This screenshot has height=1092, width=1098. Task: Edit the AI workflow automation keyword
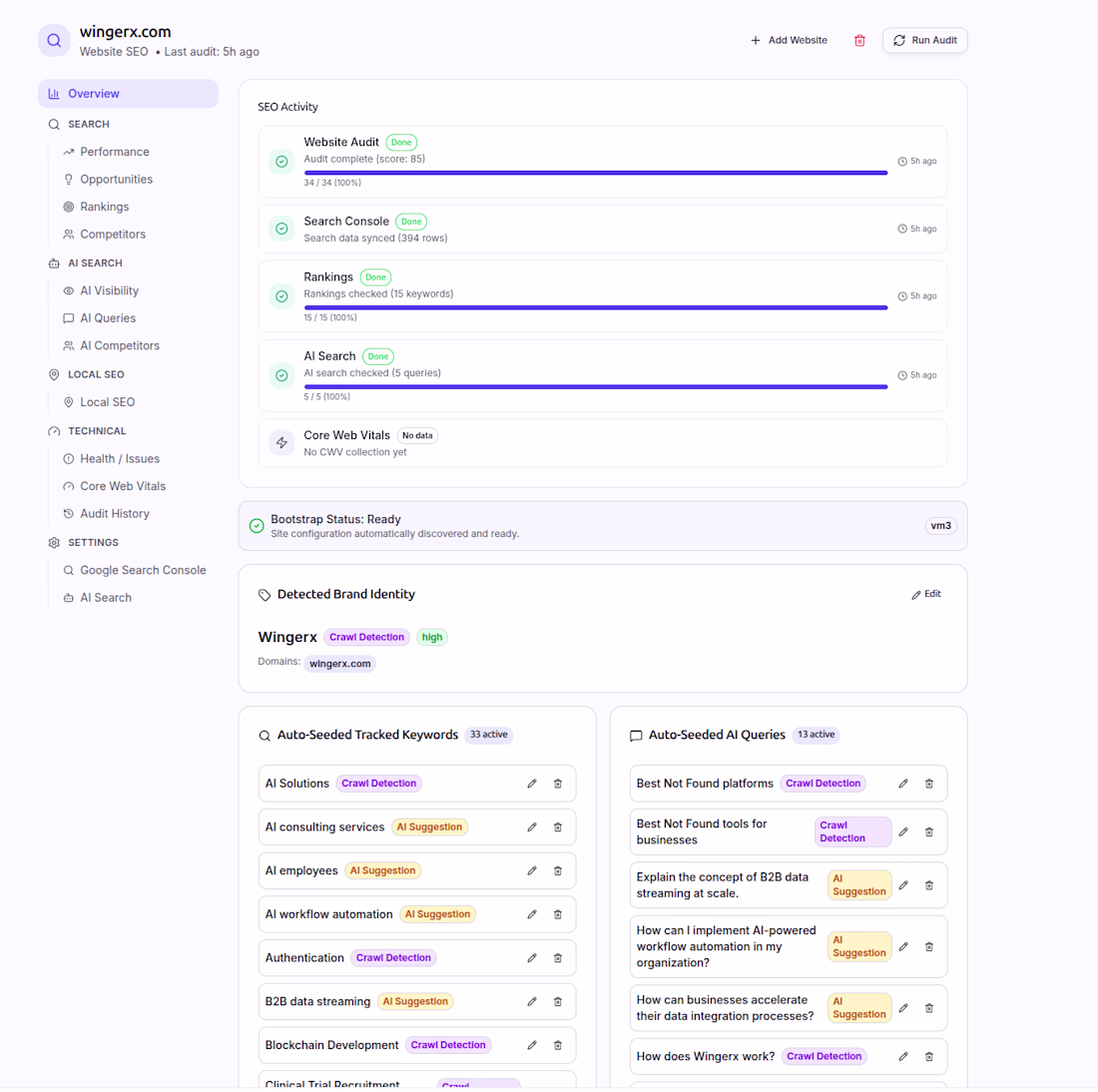[532, 914]
